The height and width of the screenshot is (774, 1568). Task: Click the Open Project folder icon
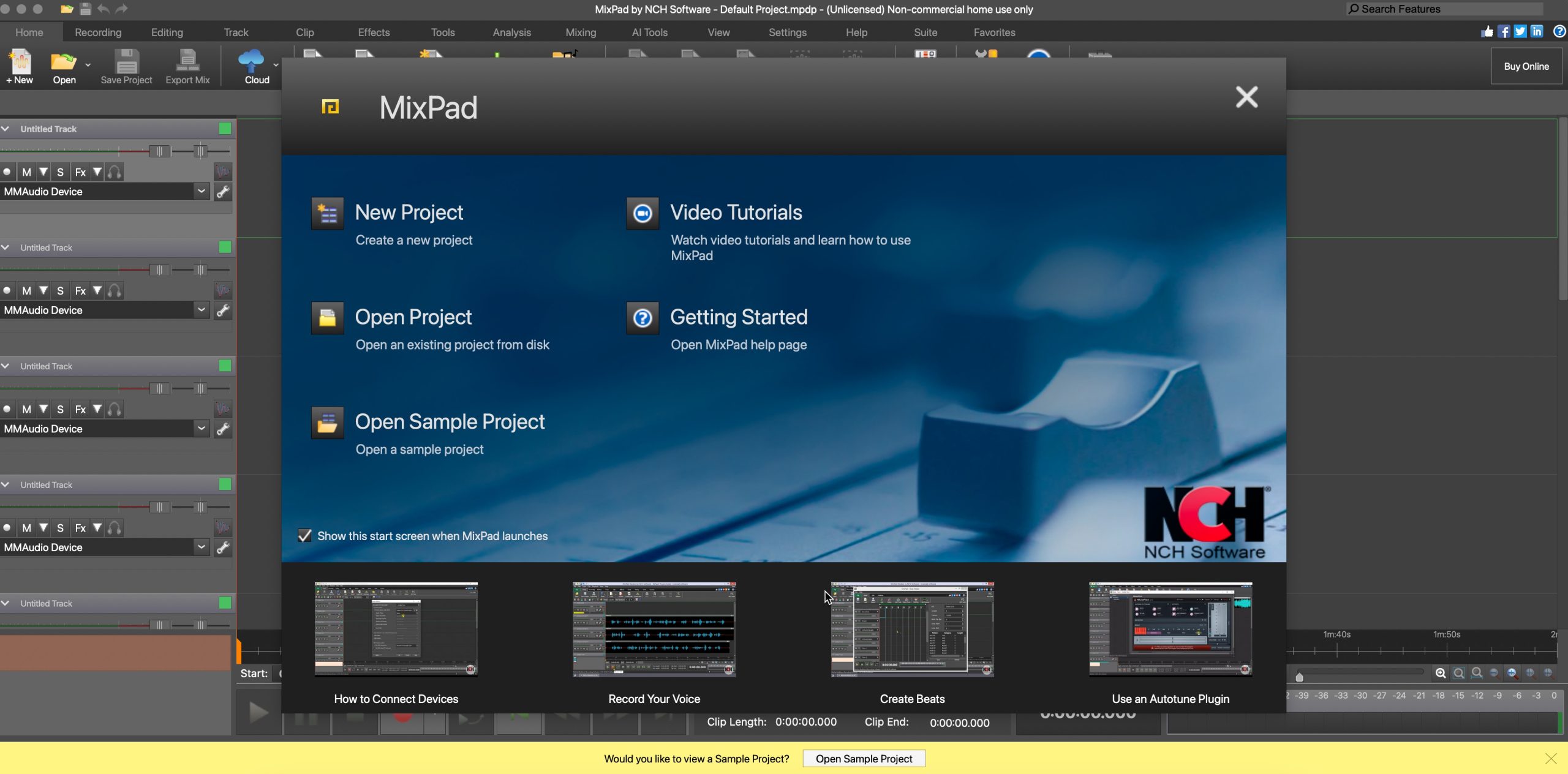[328, 318]
